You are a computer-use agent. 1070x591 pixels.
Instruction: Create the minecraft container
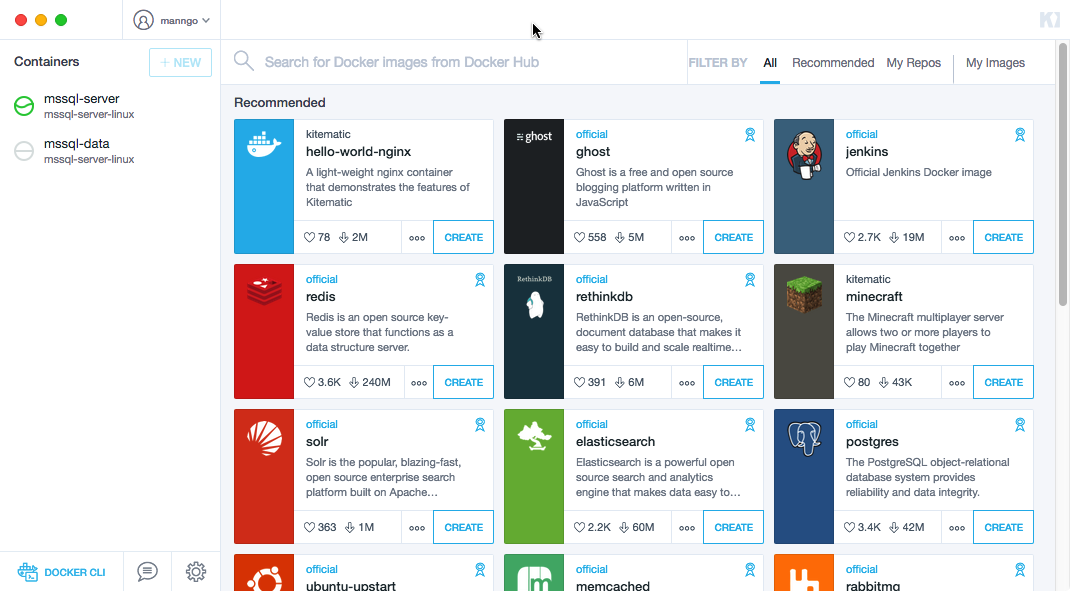click(x=1003, y=382)
